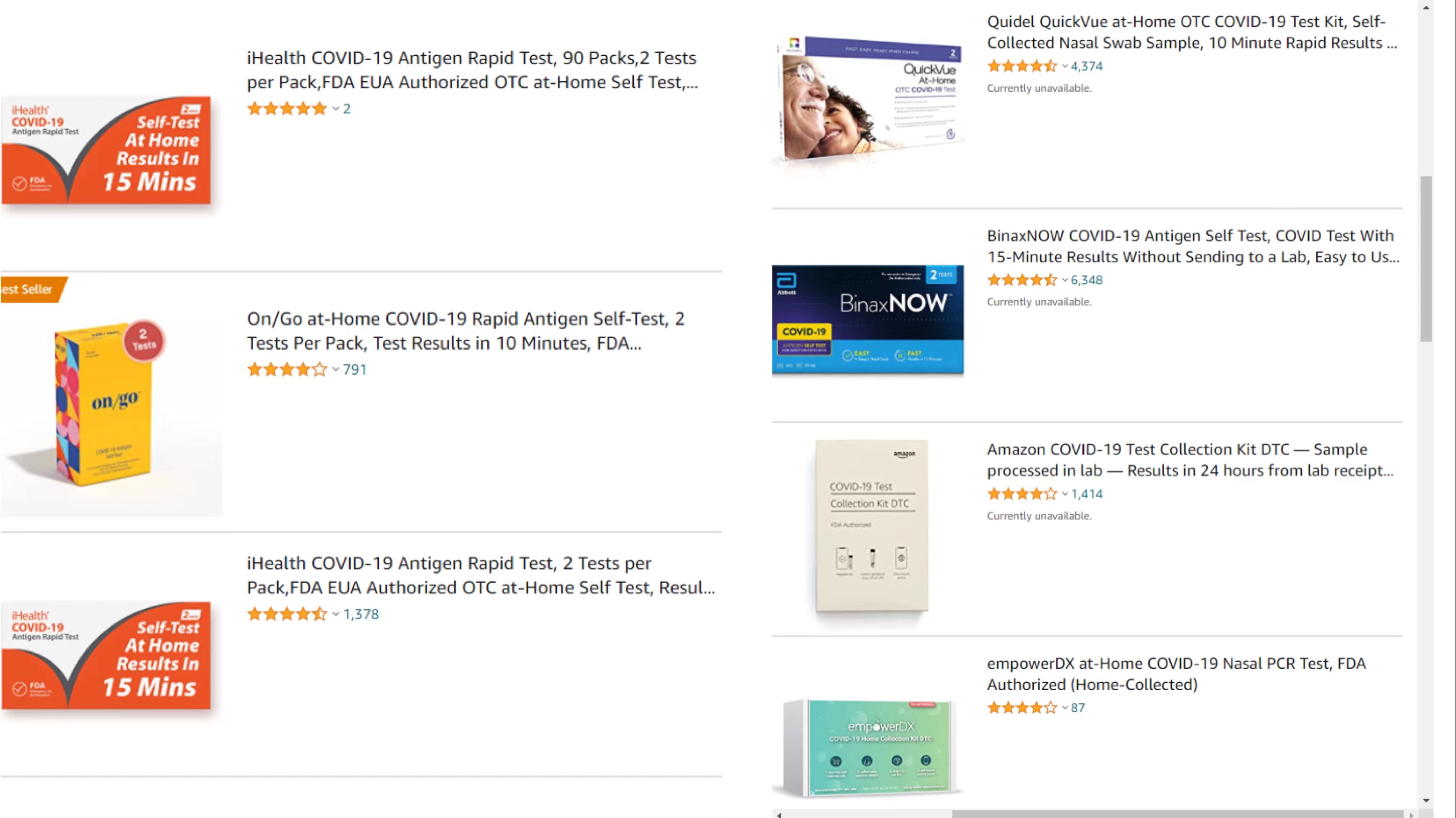Screen dimensions: 1456x818
Task: View the 6,348 BinaxNOW reviews
Action: (1086, 280)
